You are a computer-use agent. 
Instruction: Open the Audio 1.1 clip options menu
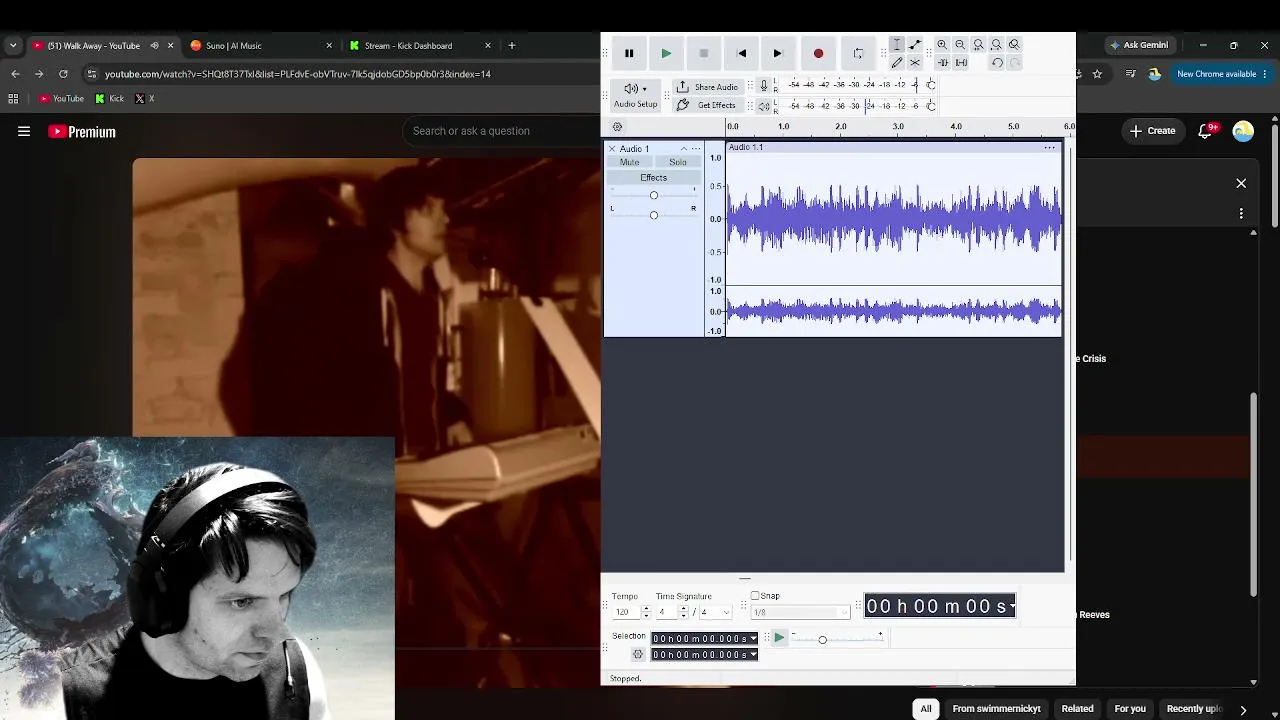click(1050, 148)
